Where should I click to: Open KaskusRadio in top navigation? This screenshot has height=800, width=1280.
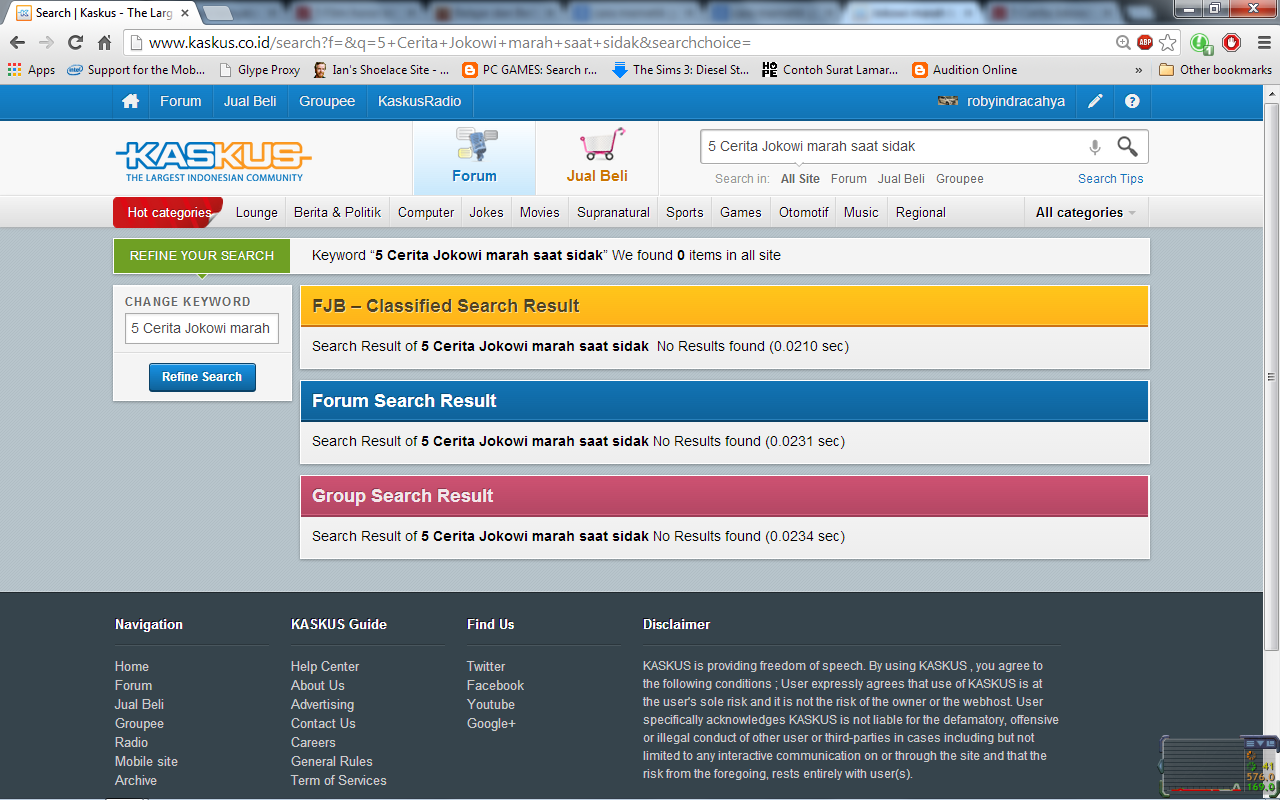420,101
